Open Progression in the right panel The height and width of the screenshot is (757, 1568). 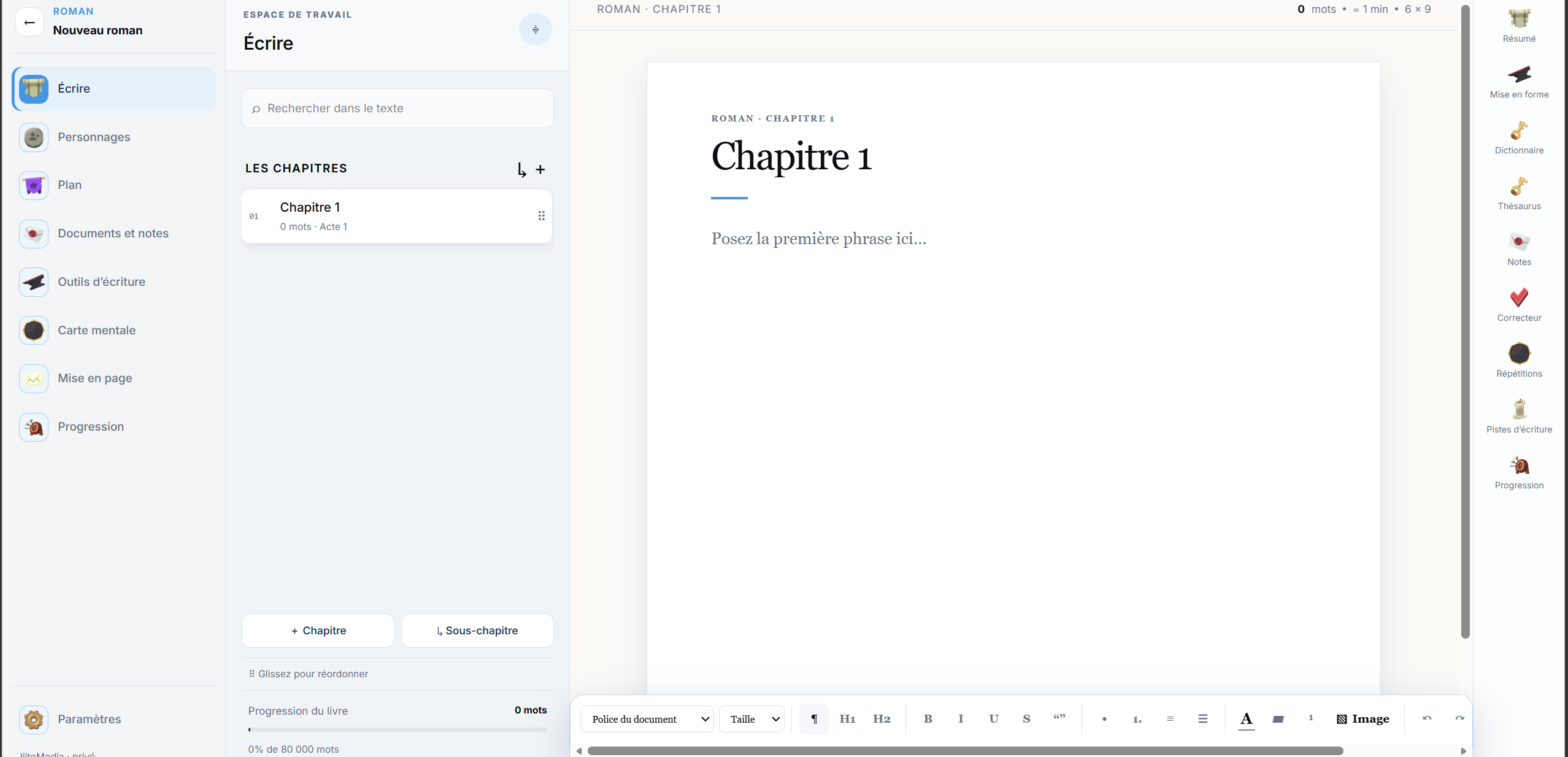(x=1519, y=472)
